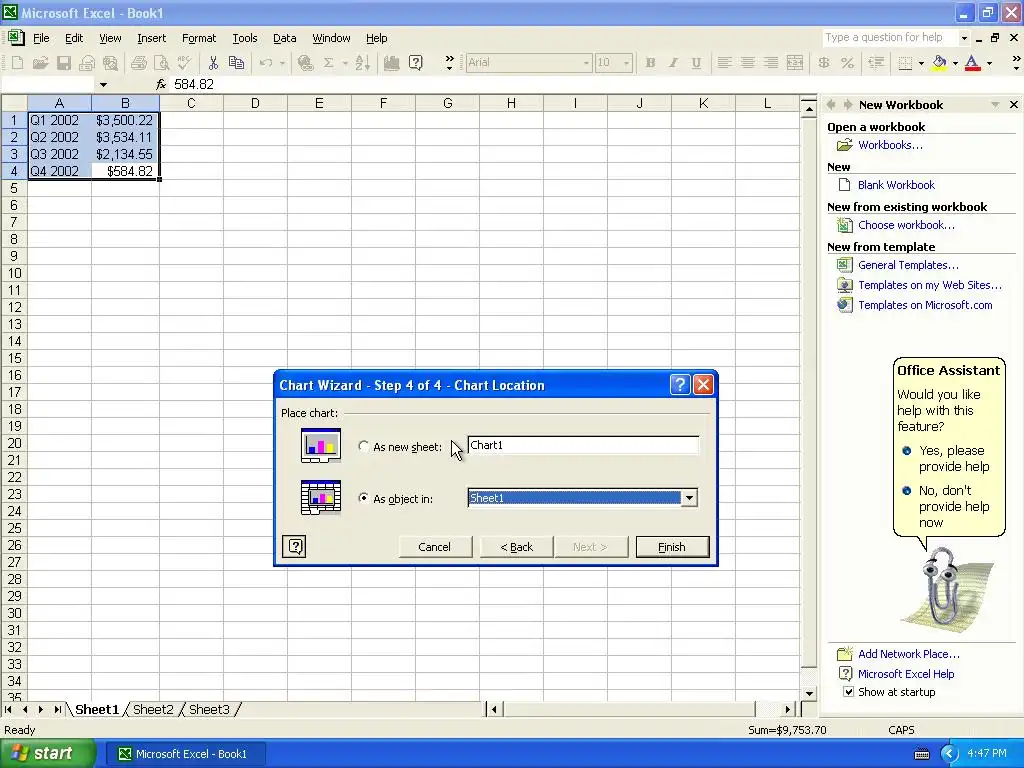Screen dimensions: 1024x768
Task: Click the General Templates link
Action: (908, 265)
